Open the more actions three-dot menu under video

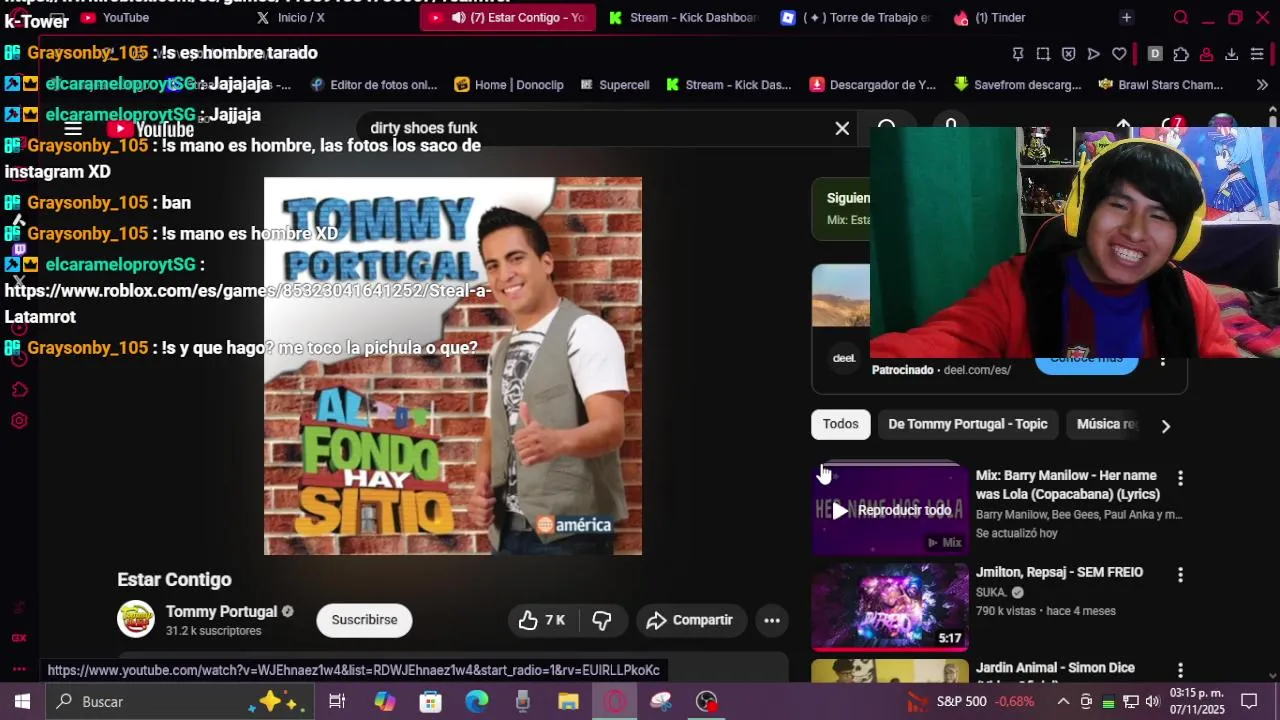pos(772,620)
